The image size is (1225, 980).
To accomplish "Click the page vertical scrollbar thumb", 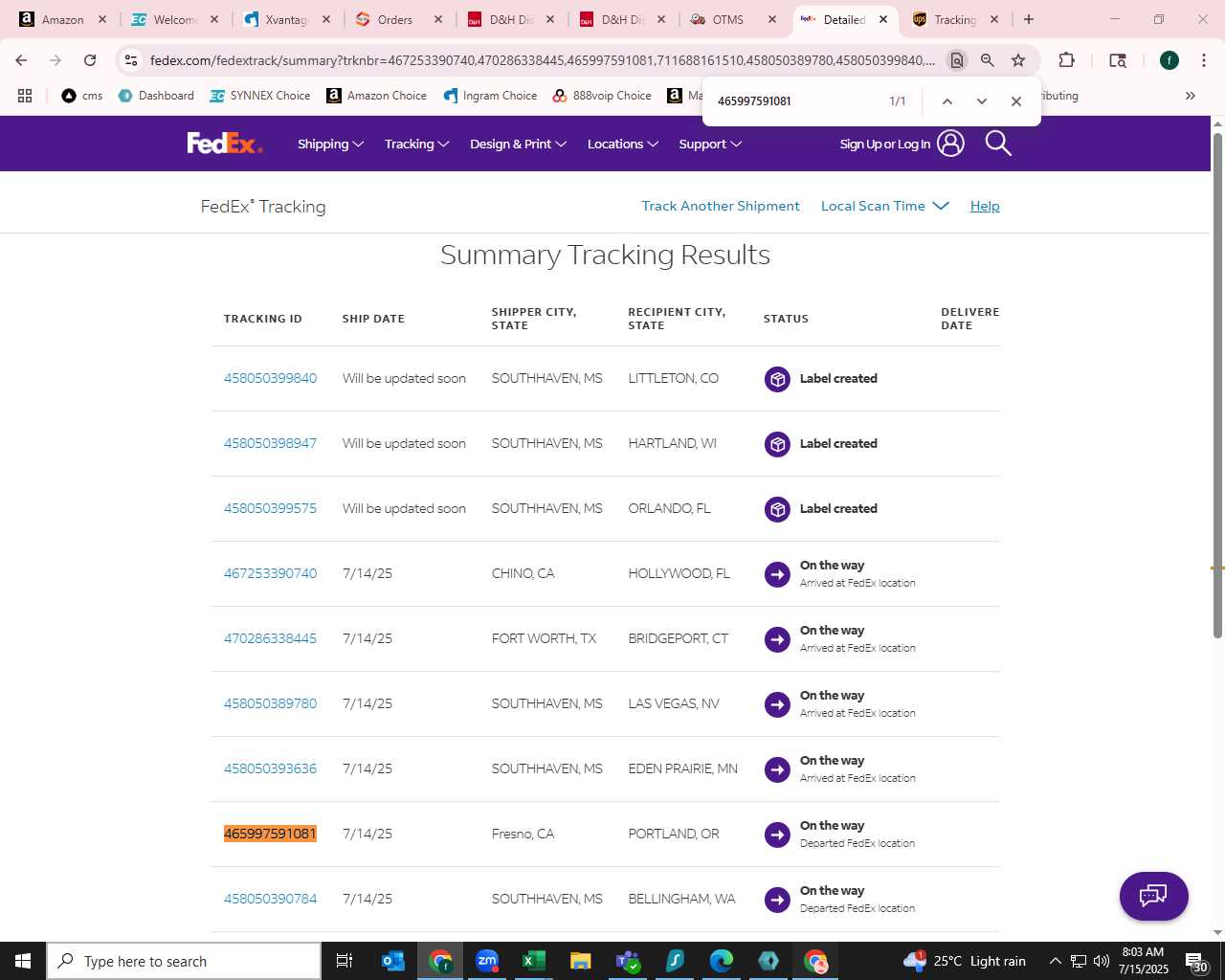I will tap(1217, 385).
